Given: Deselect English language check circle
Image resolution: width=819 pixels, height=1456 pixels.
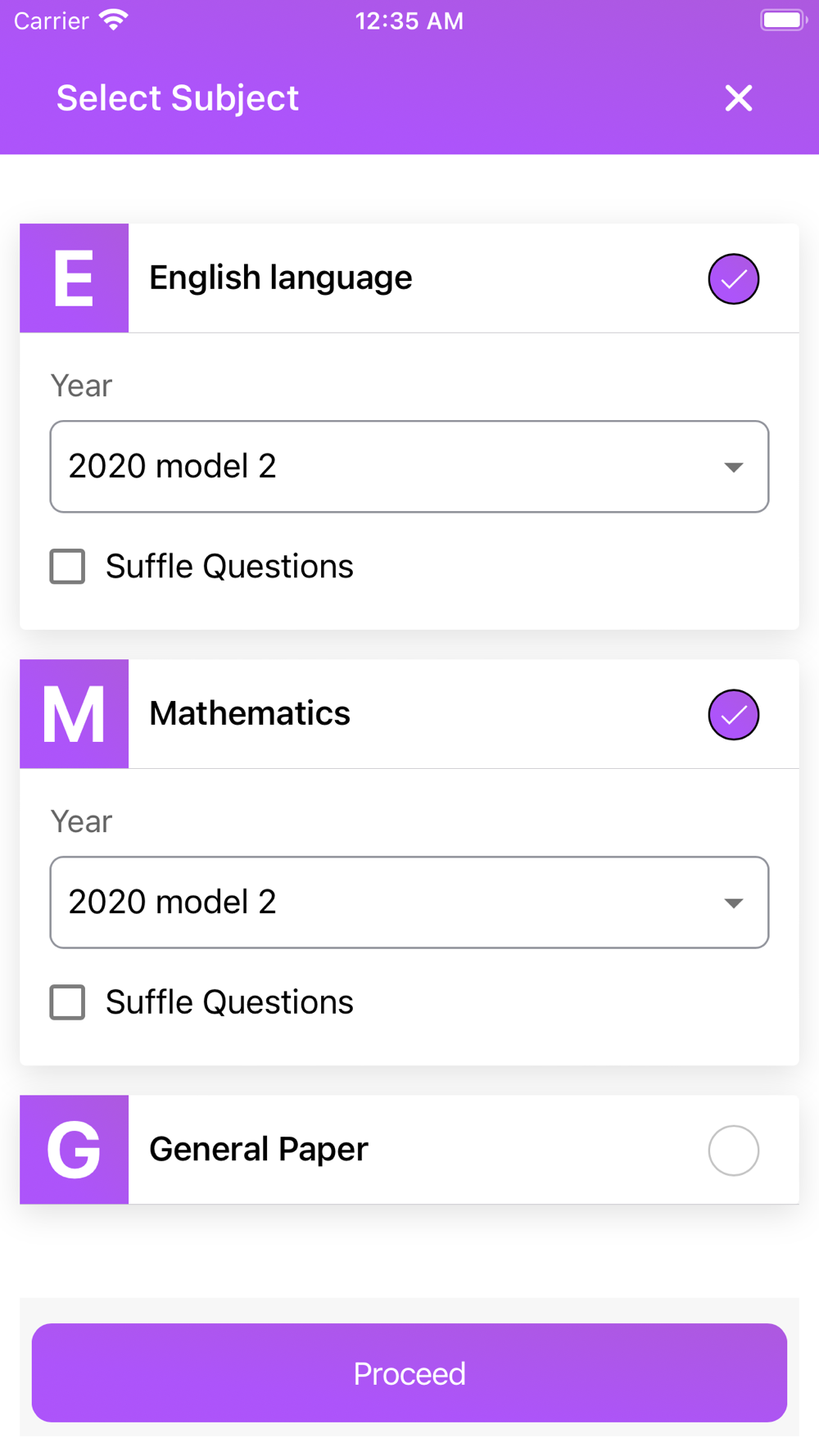Looking at the screenshot, I should [x=733, y=279].
